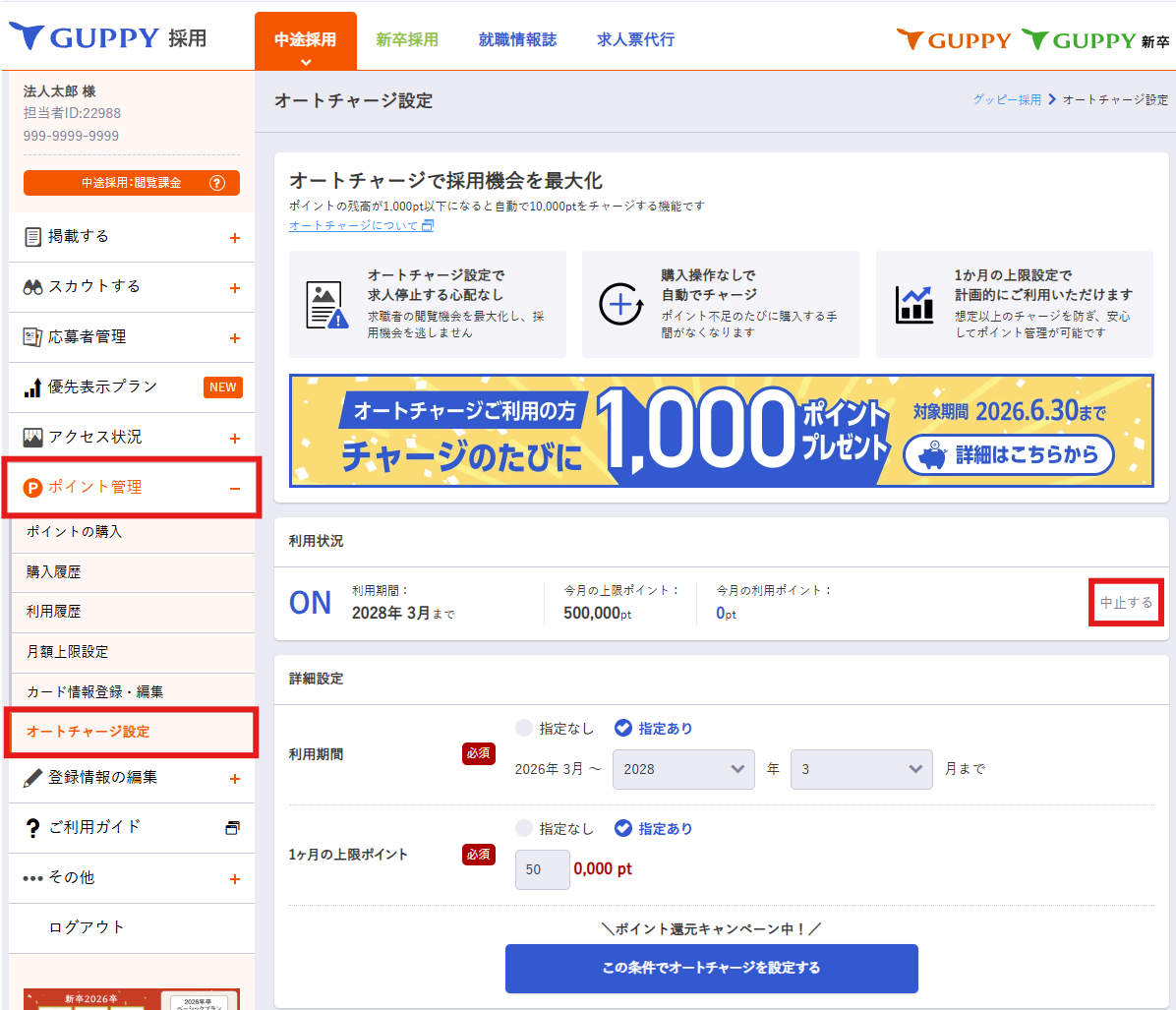
Task: Click the ON status text
Action: click(310, 603)
